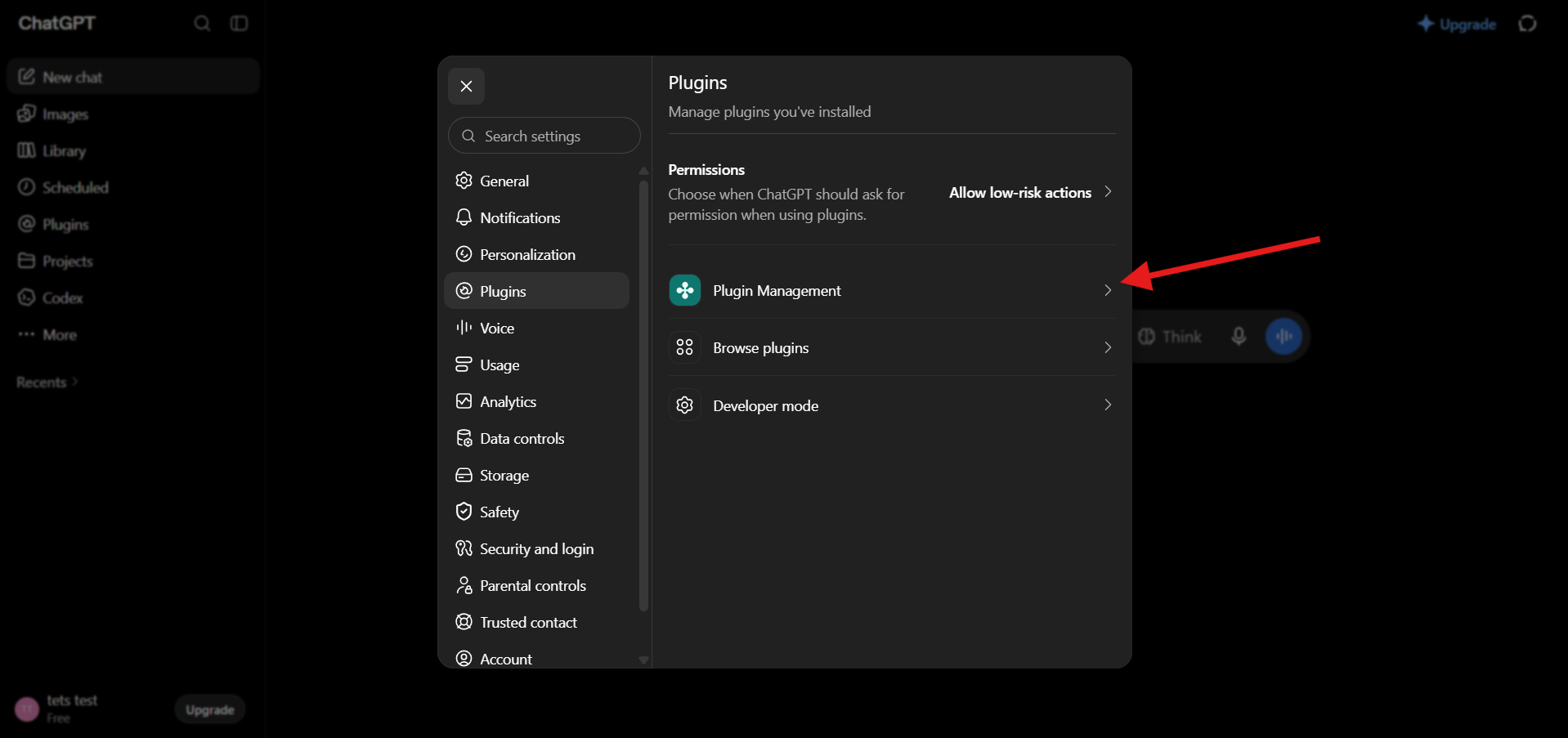
Task: Open Safety settings section
Action: 536,512
